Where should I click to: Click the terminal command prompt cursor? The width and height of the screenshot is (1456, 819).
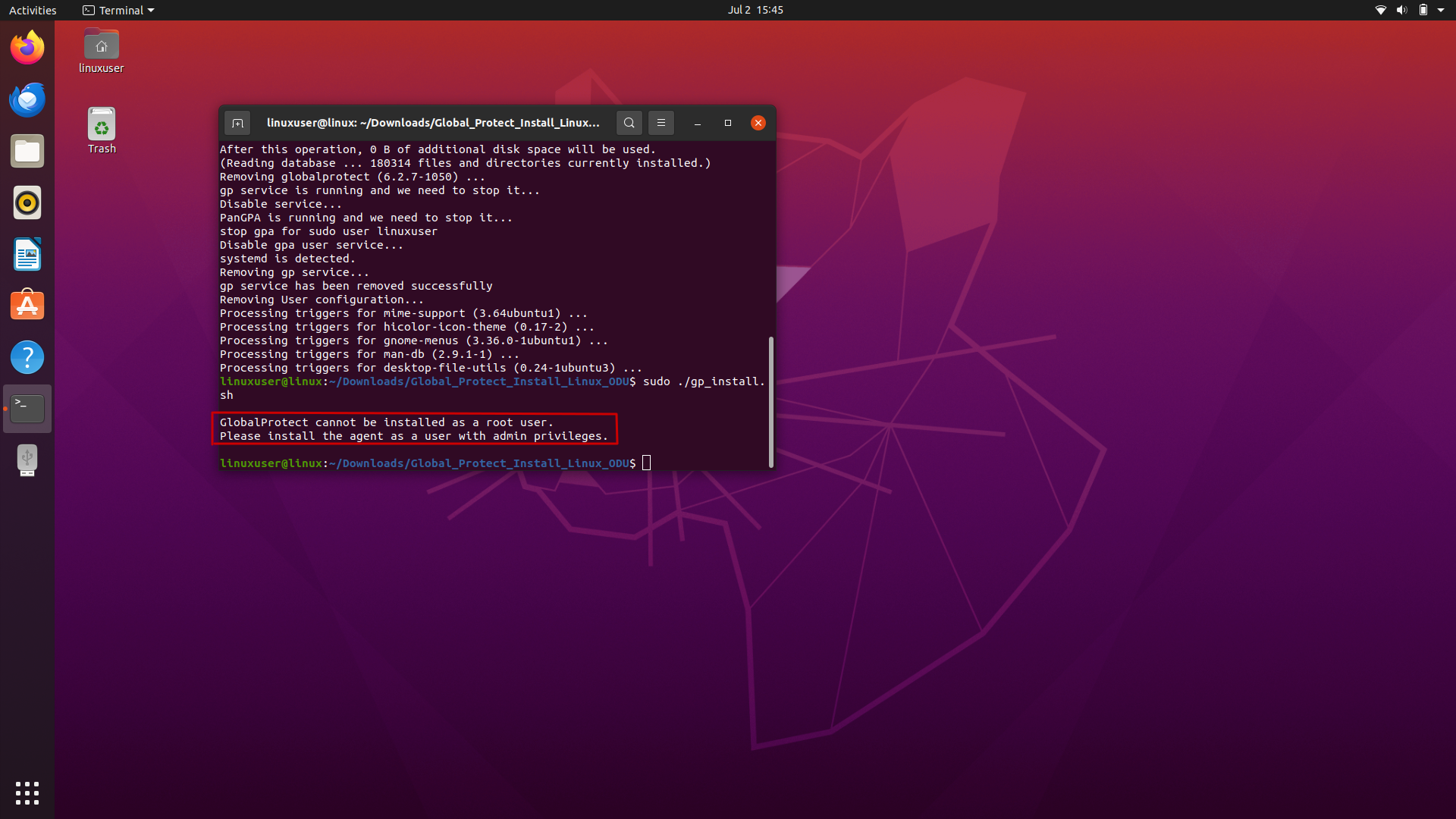coord(647,463)
